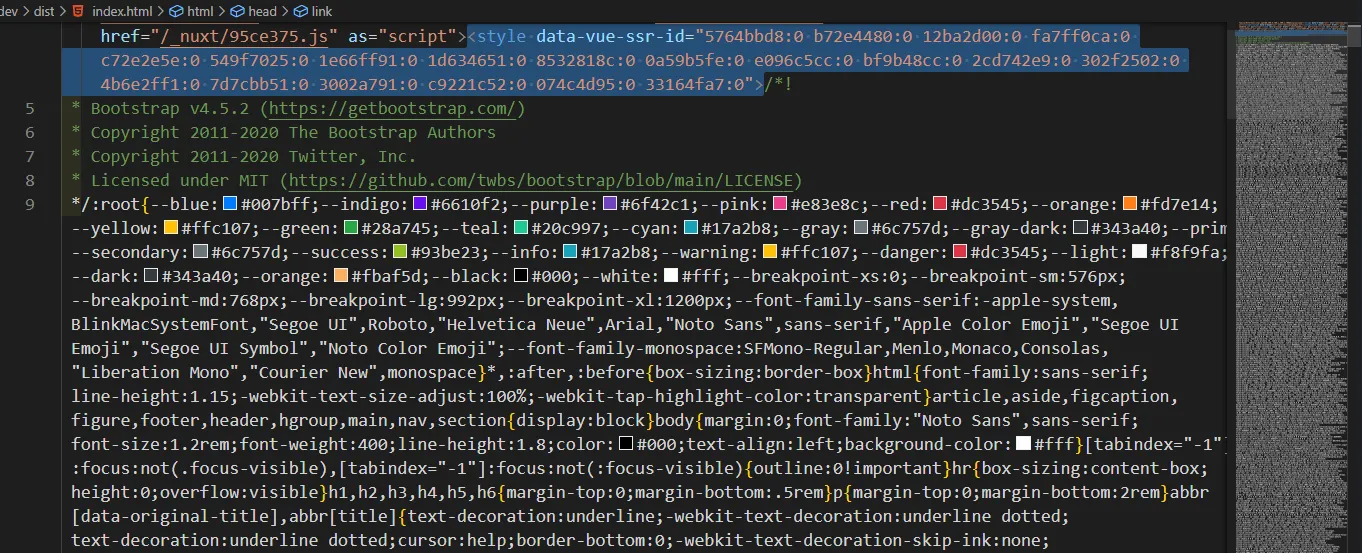Open color picker for --indigo #6610f2 swatch
1362x553 pixels.
[419, 204]
